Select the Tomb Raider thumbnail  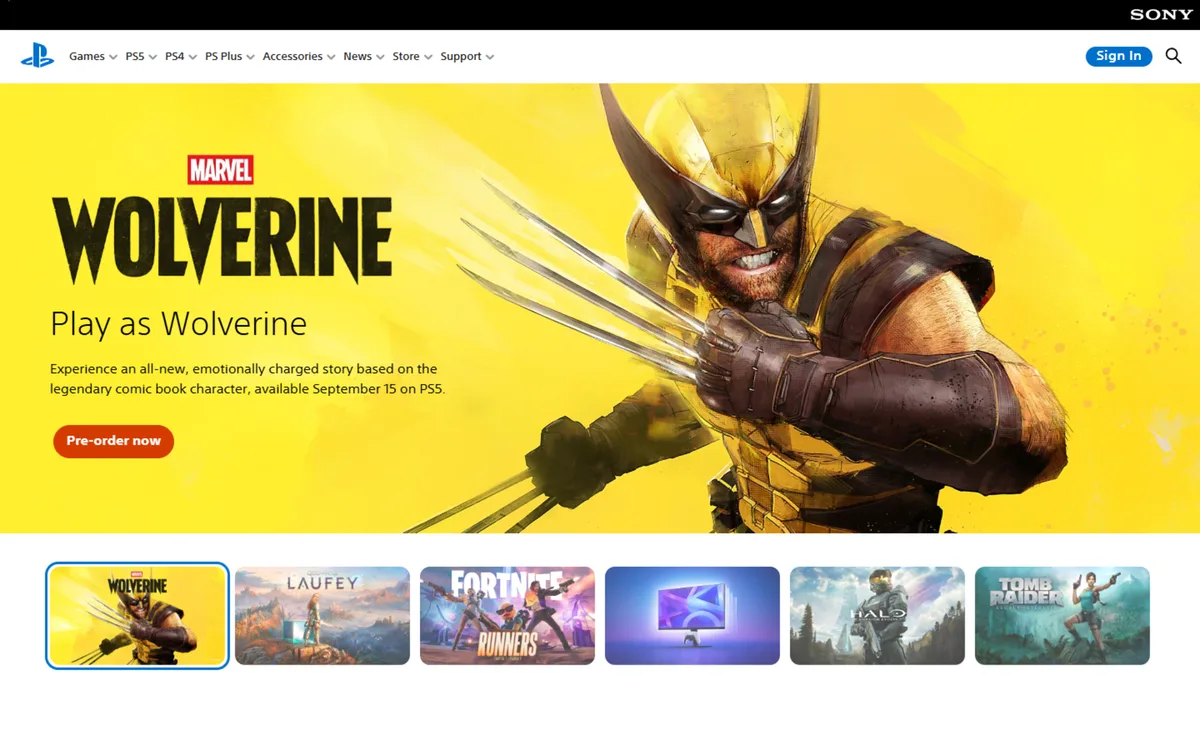point(1062,616)
